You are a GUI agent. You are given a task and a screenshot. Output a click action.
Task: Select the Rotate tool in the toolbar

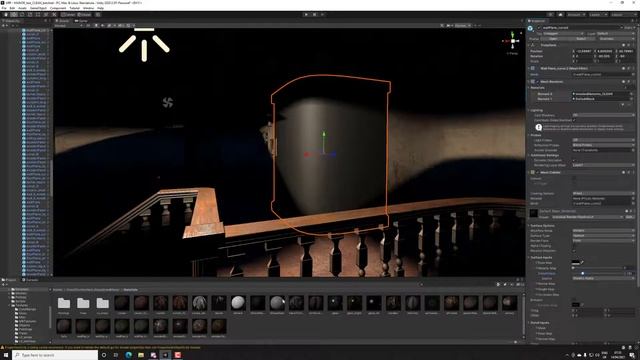(x=22, y=15)
